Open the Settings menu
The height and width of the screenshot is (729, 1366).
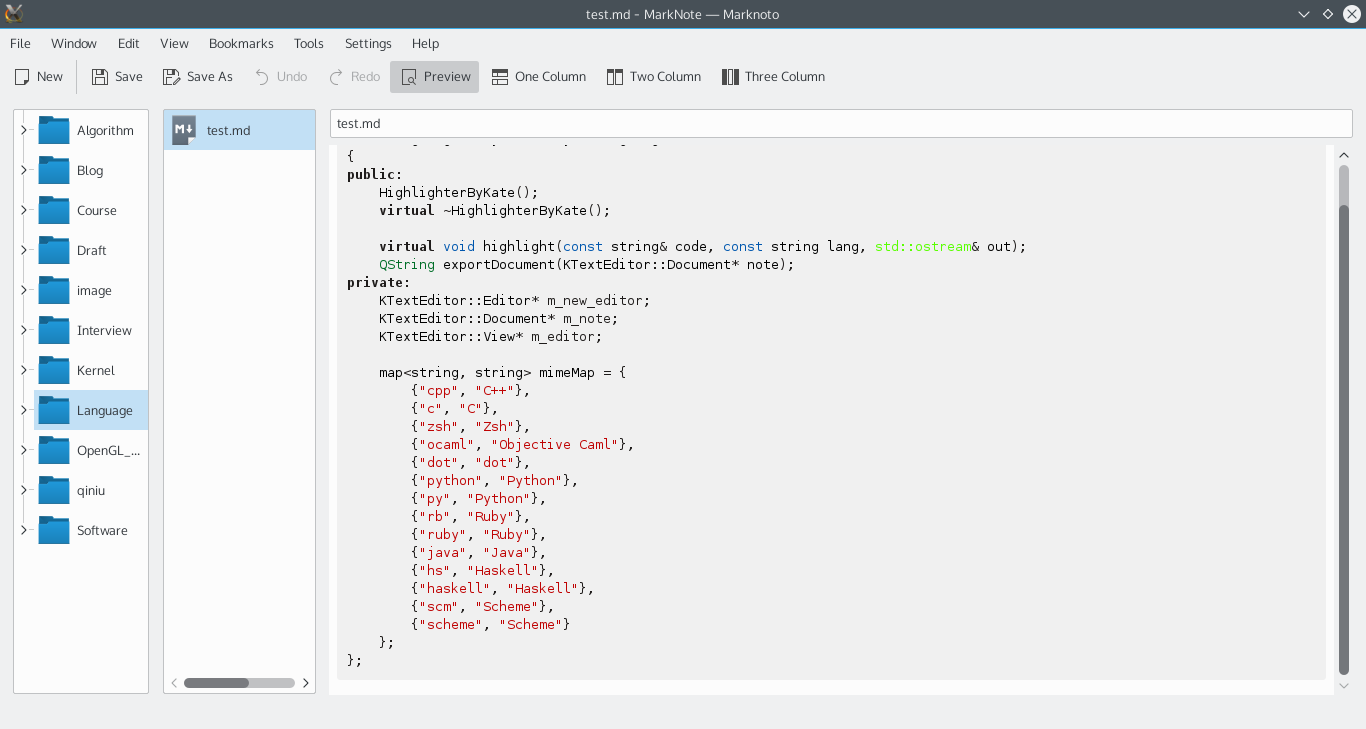tap(368, 43)
